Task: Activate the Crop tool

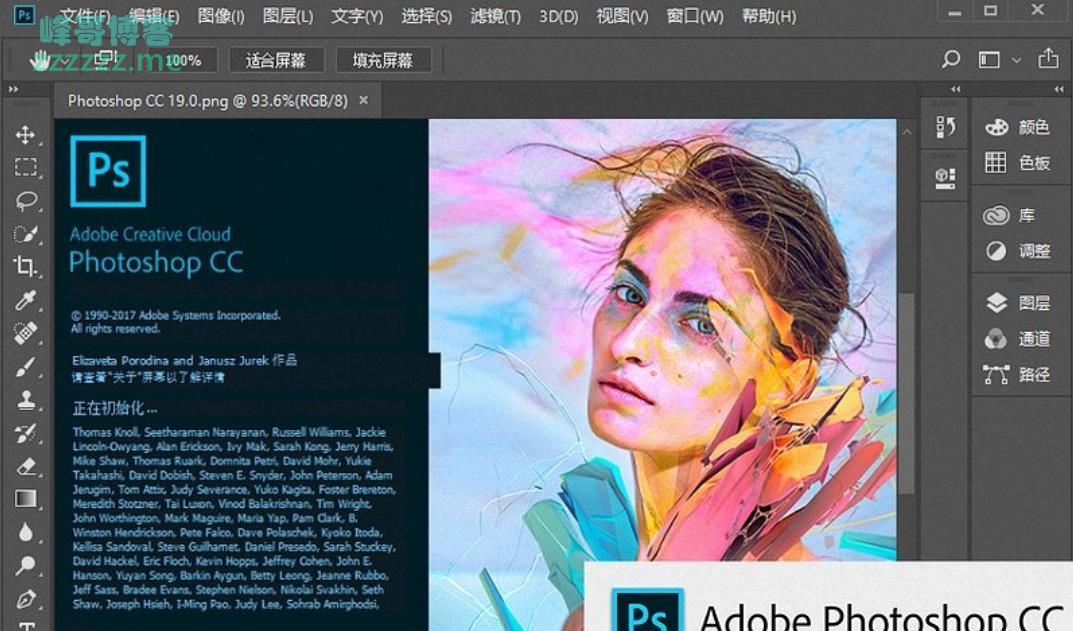Action: pos(26,266)
